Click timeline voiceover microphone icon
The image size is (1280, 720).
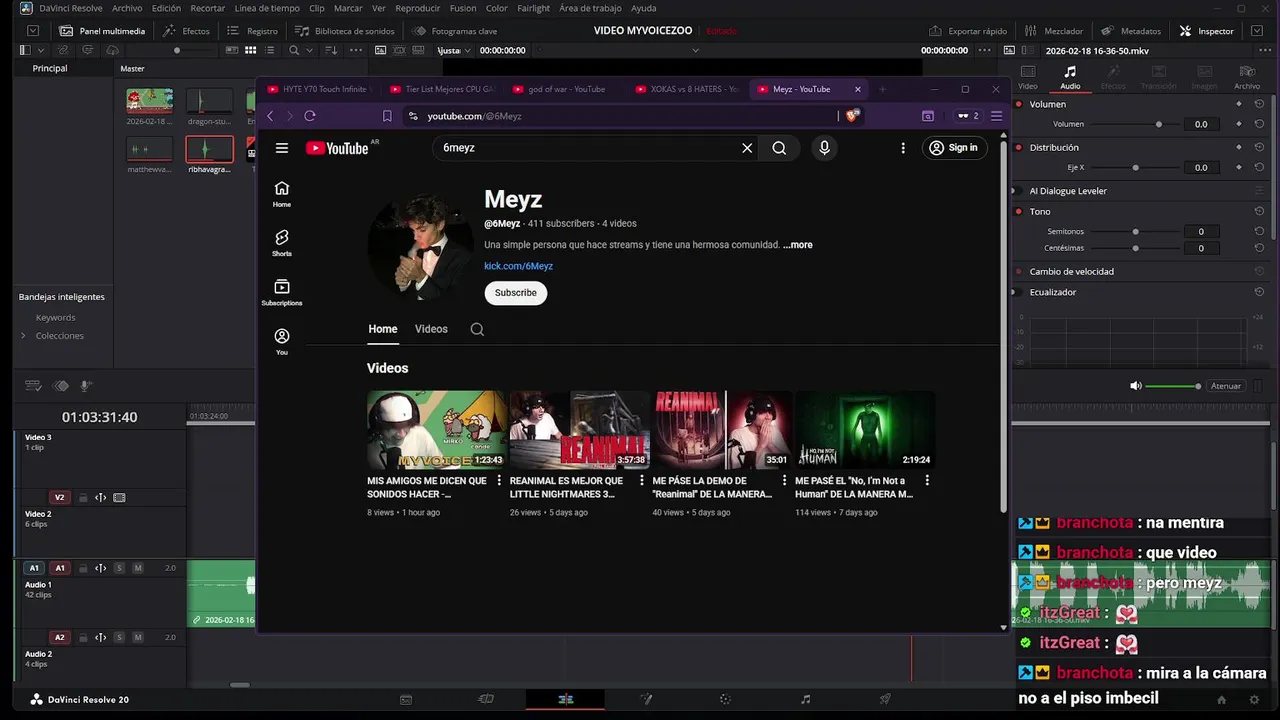(x=86, y=386)
